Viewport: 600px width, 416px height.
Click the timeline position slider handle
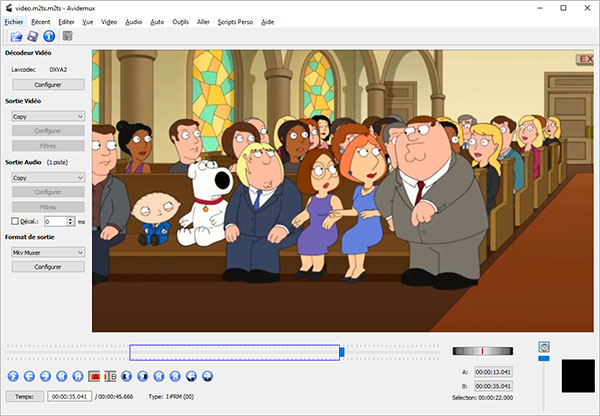pos(342,352)
